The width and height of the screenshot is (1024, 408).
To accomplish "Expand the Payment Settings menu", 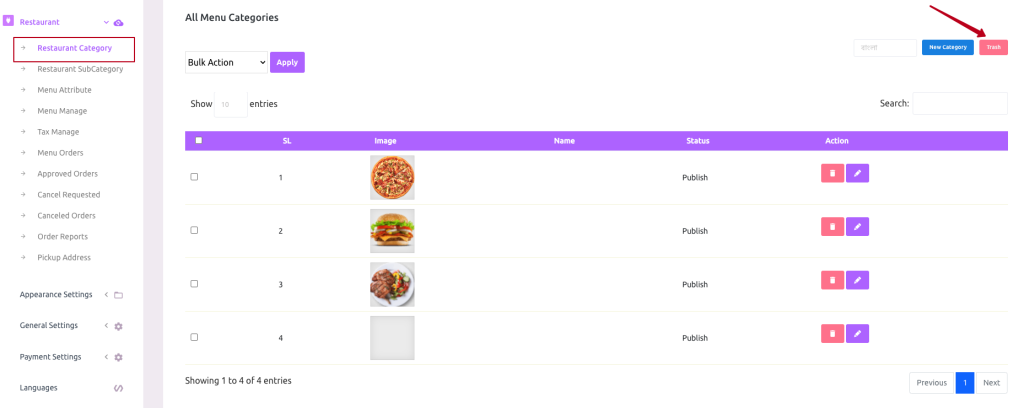I will click(71, 357).
